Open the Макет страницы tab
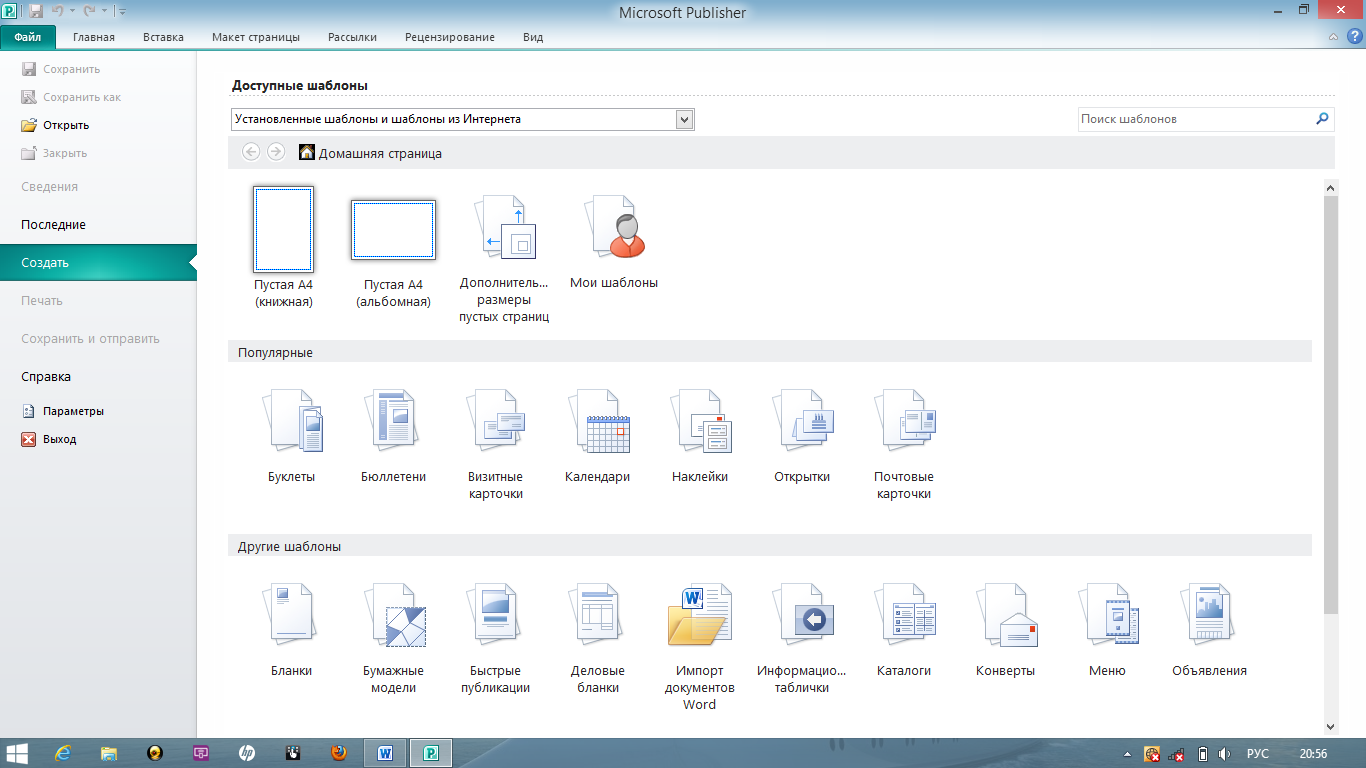The width and height of the screenshot is (1366, 768). pos(256,37)
